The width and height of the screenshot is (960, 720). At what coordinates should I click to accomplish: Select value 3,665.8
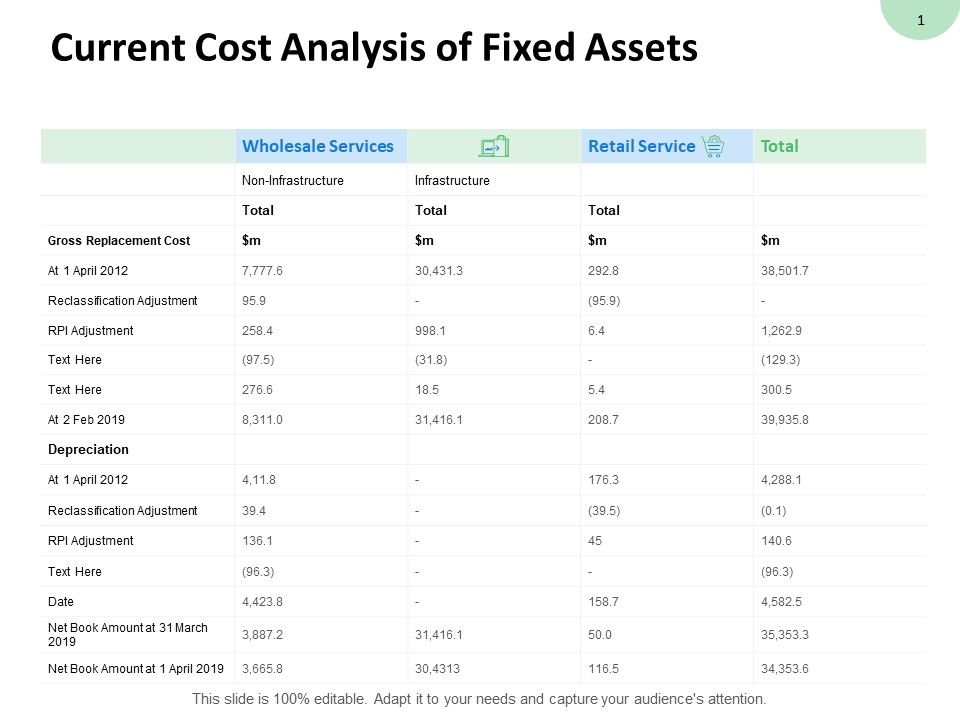(262, 669)
